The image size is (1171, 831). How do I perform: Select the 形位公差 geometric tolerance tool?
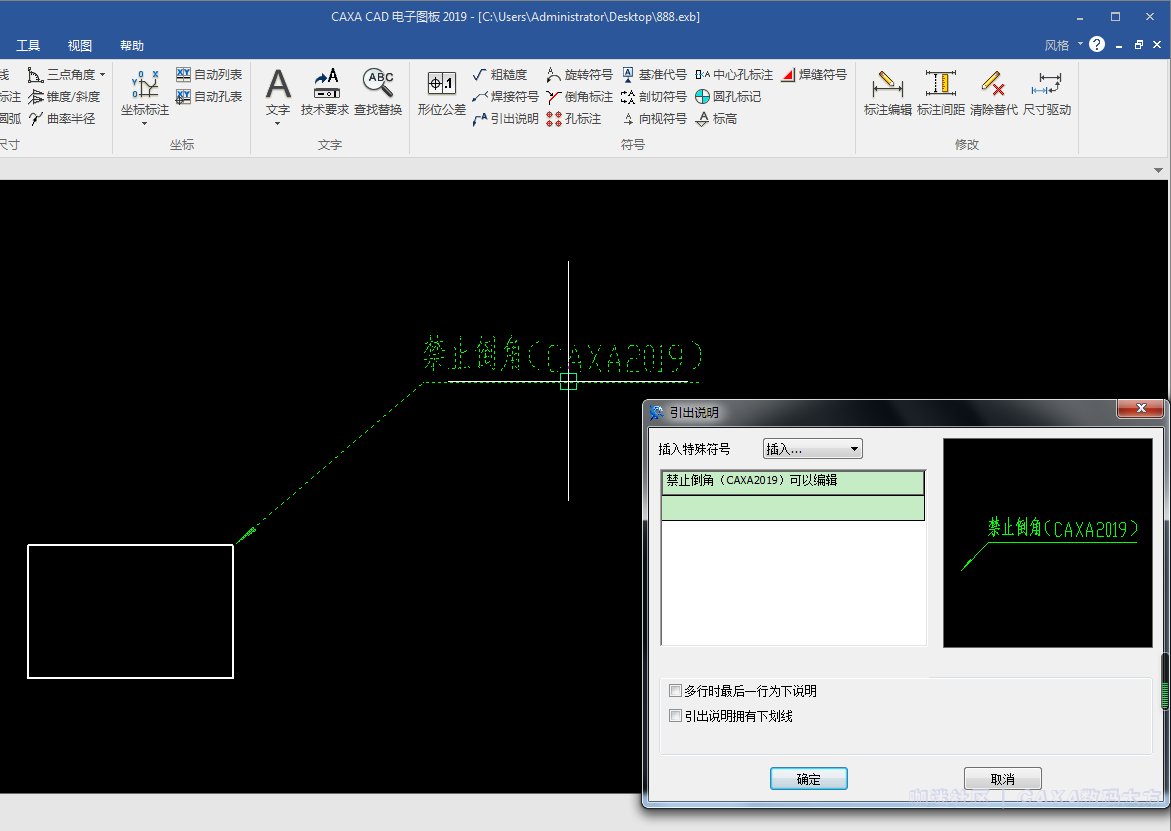tap(441, 87)
